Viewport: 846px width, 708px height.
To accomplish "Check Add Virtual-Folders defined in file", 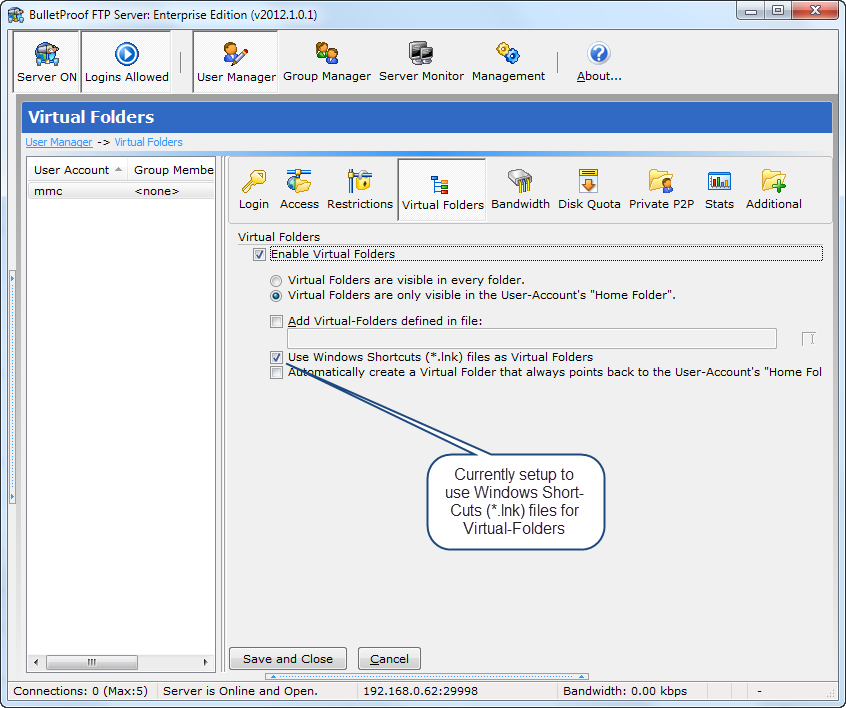I will (276, 322).
